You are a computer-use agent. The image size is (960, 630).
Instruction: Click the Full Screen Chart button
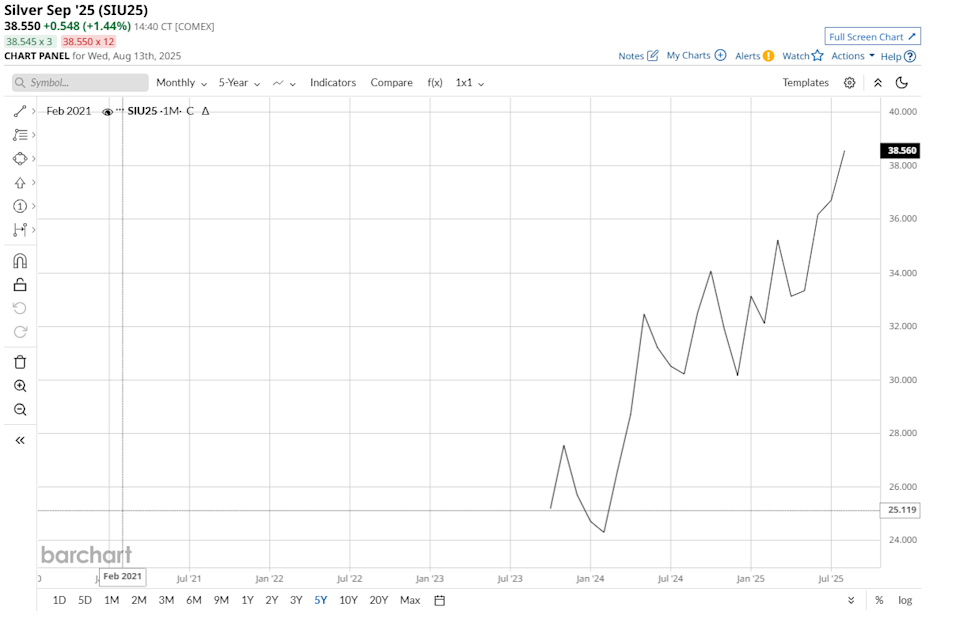872,36
